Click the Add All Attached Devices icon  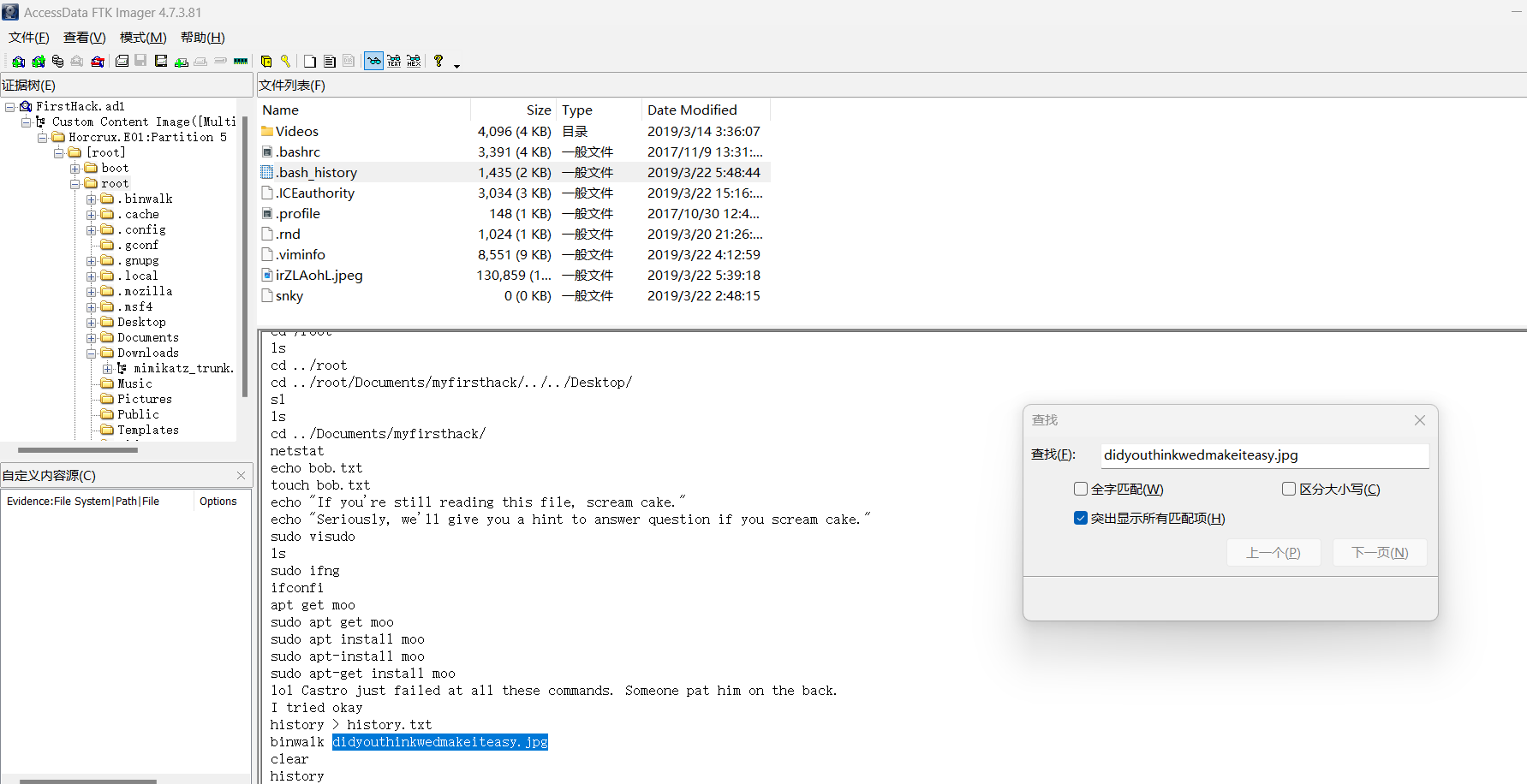click(x=38, y=61)
